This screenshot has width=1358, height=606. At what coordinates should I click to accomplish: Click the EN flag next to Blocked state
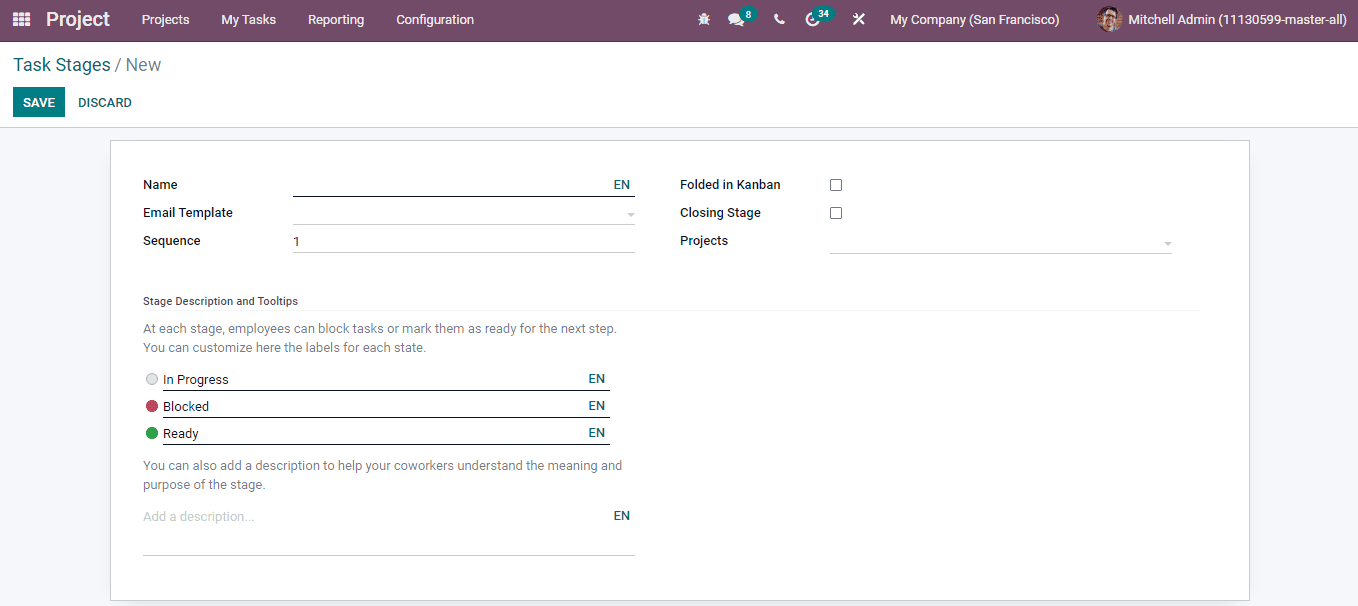pyautogui.click(x=596, y=405)
